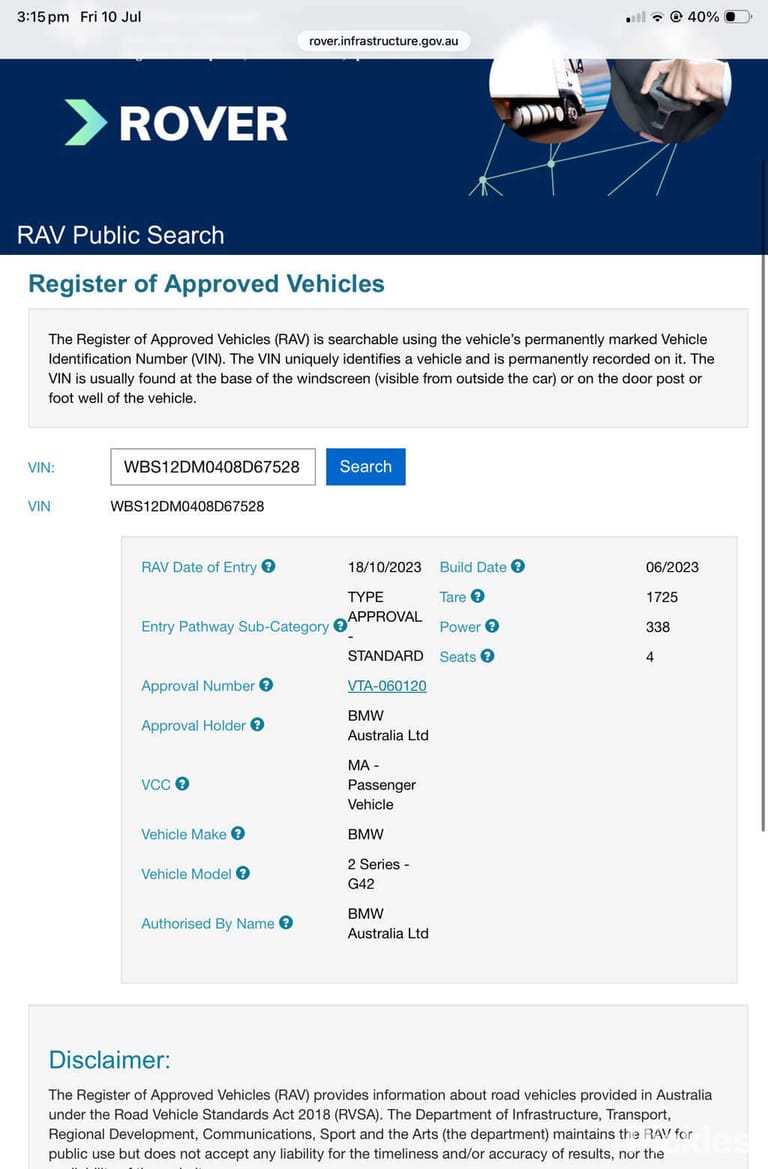
Task: Click the RAV Date of Entry label
Action: pyautogui.click(x=199, y=567)
